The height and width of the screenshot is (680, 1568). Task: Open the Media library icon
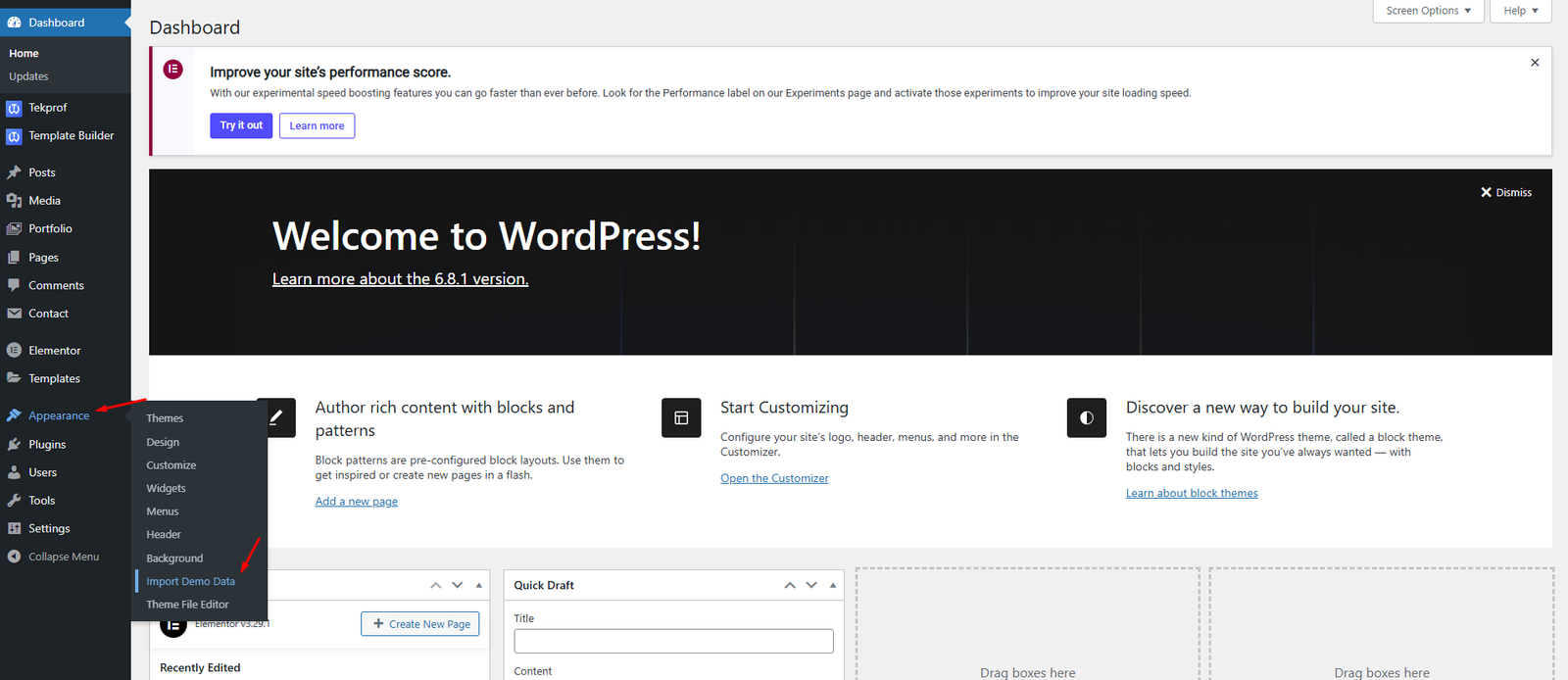14,201
